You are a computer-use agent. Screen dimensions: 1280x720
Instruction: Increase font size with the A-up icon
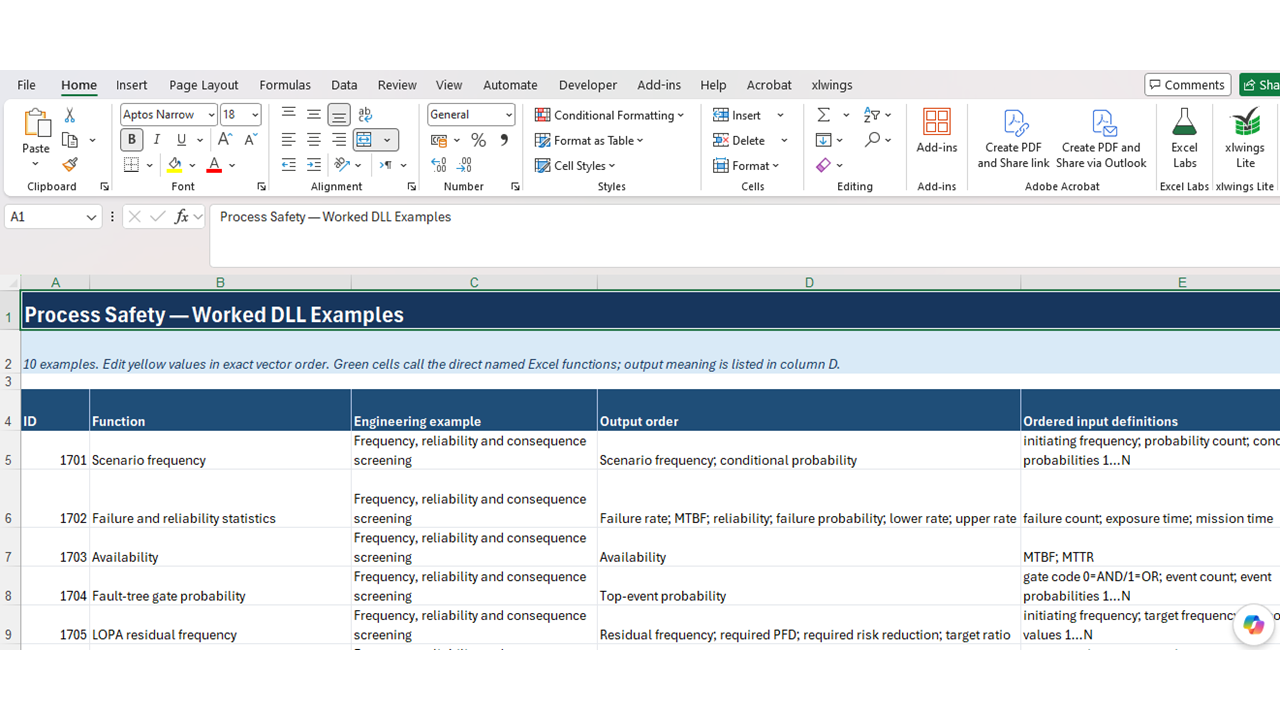coord(225,140)
